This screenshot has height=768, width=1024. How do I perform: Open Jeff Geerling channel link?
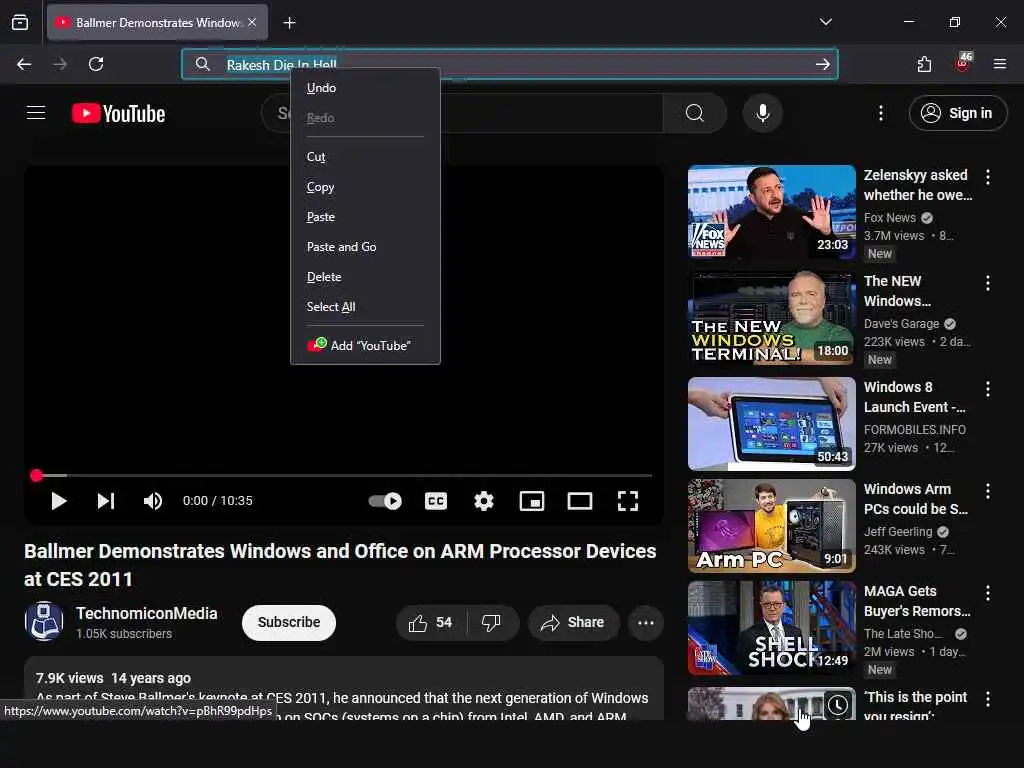pos(898,532)
